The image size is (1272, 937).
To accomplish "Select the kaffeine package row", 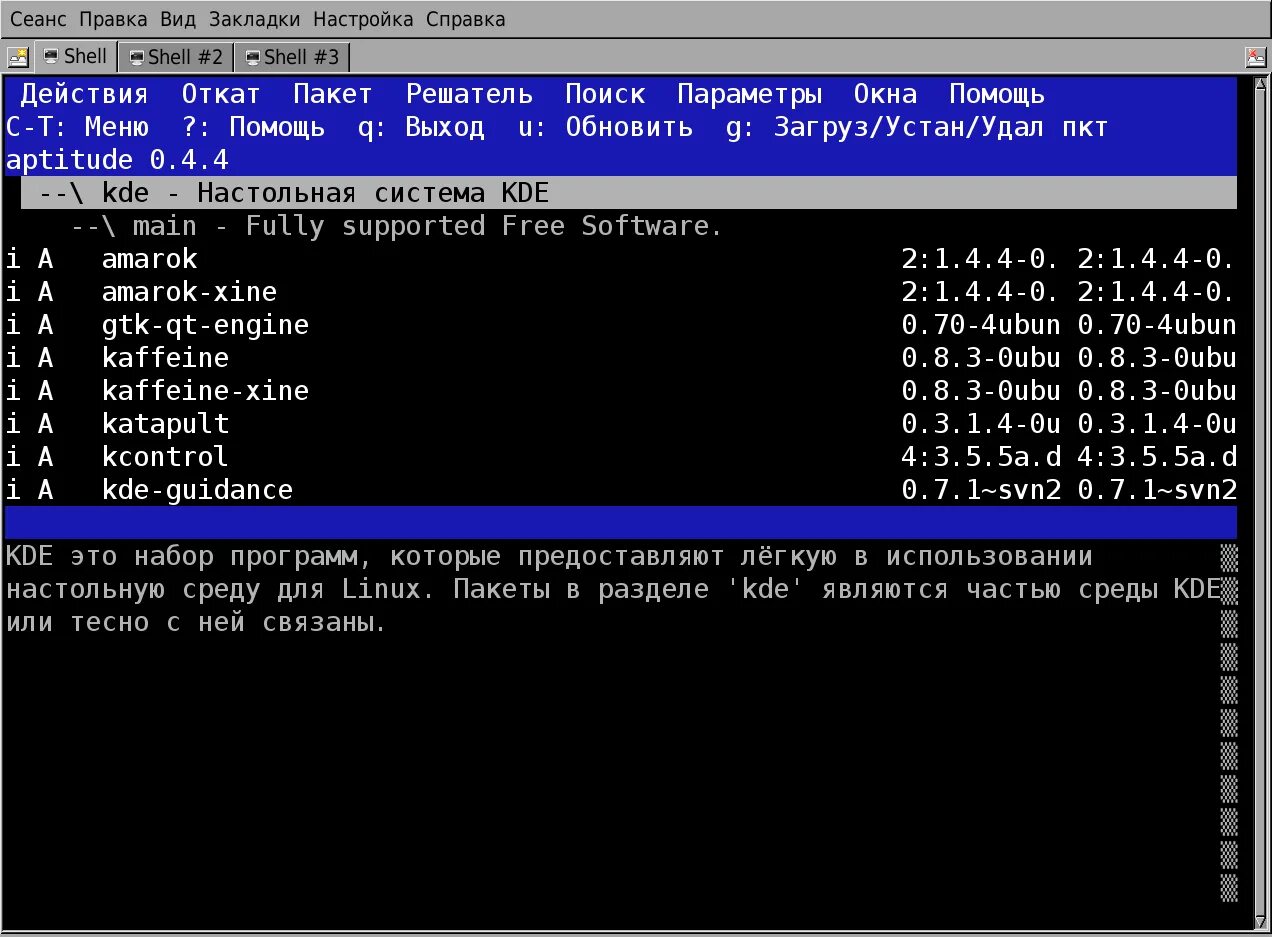I will point(621,358).
